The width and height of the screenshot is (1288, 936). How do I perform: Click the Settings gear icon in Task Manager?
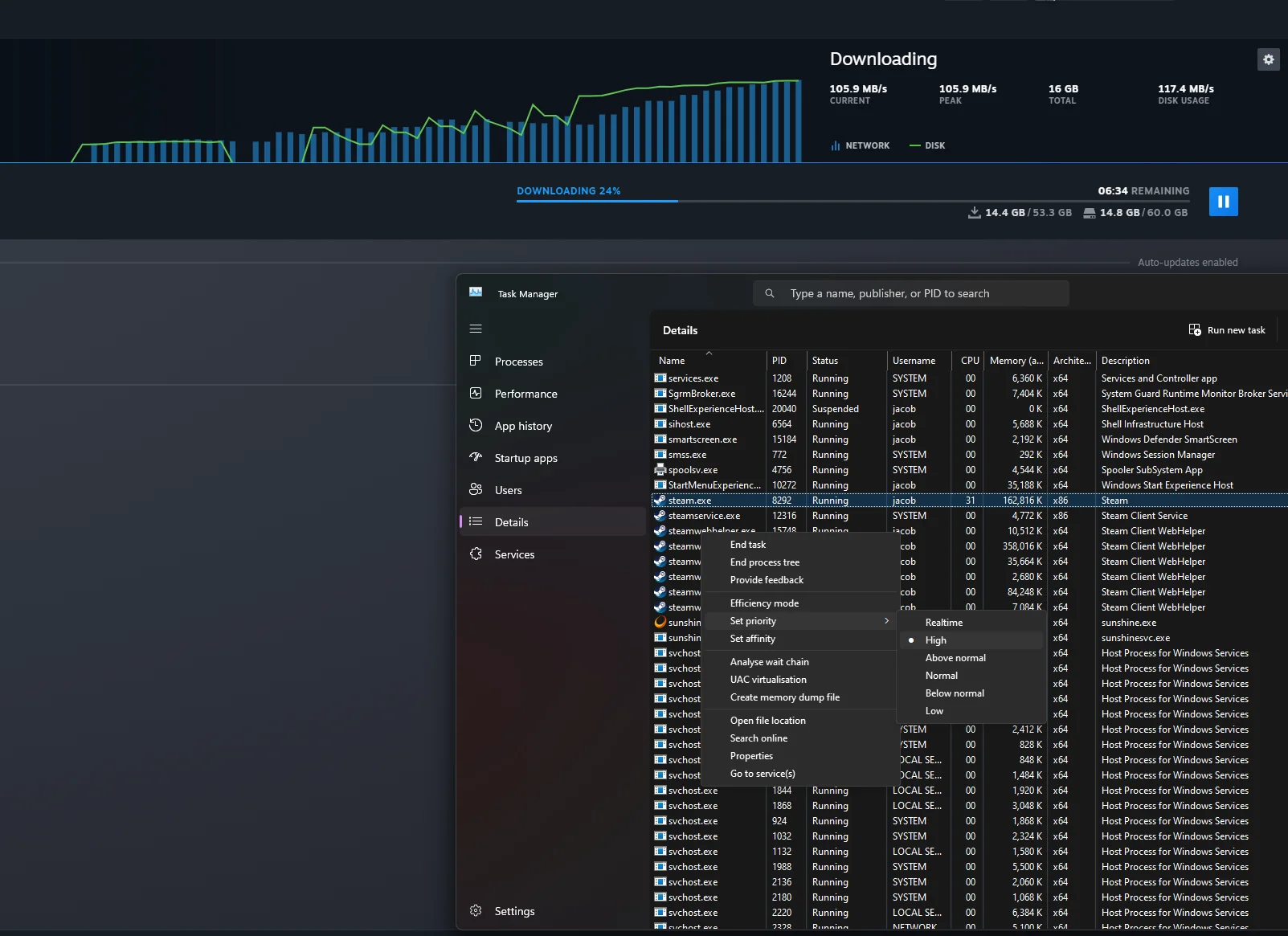point(476,911)
